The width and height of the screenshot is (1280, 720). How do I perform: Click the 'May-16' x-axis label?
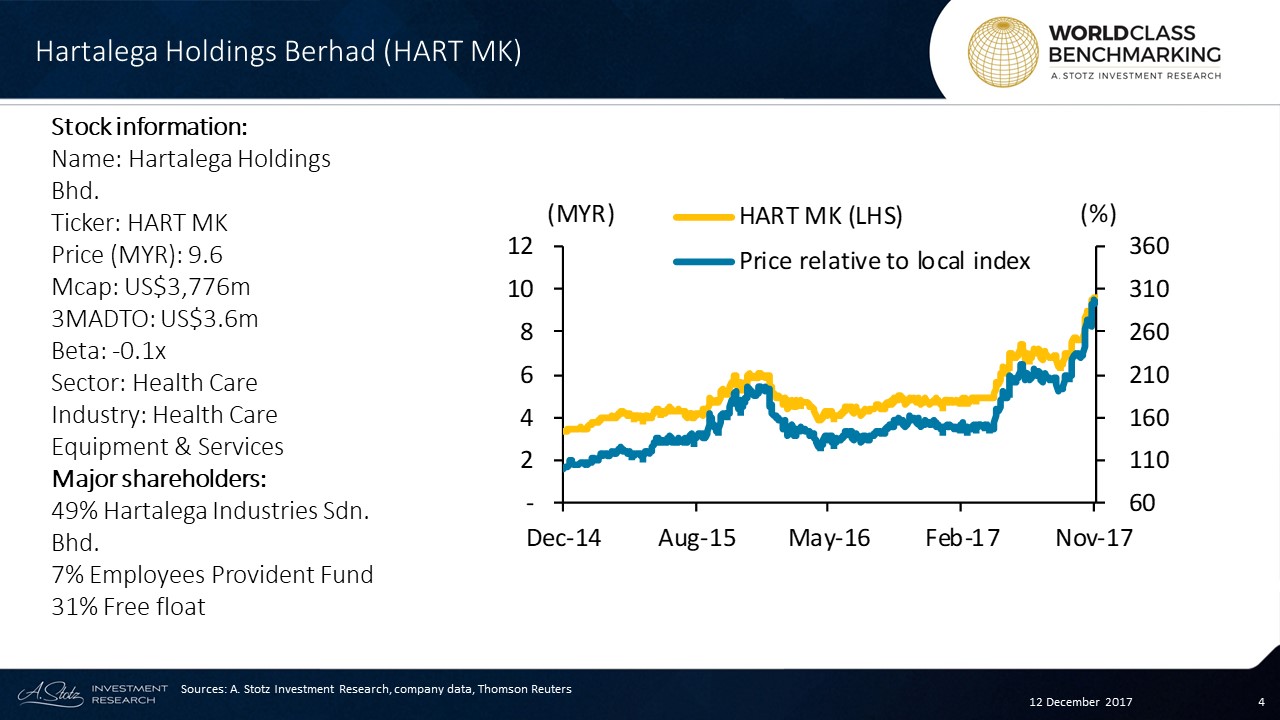[829, 538]
